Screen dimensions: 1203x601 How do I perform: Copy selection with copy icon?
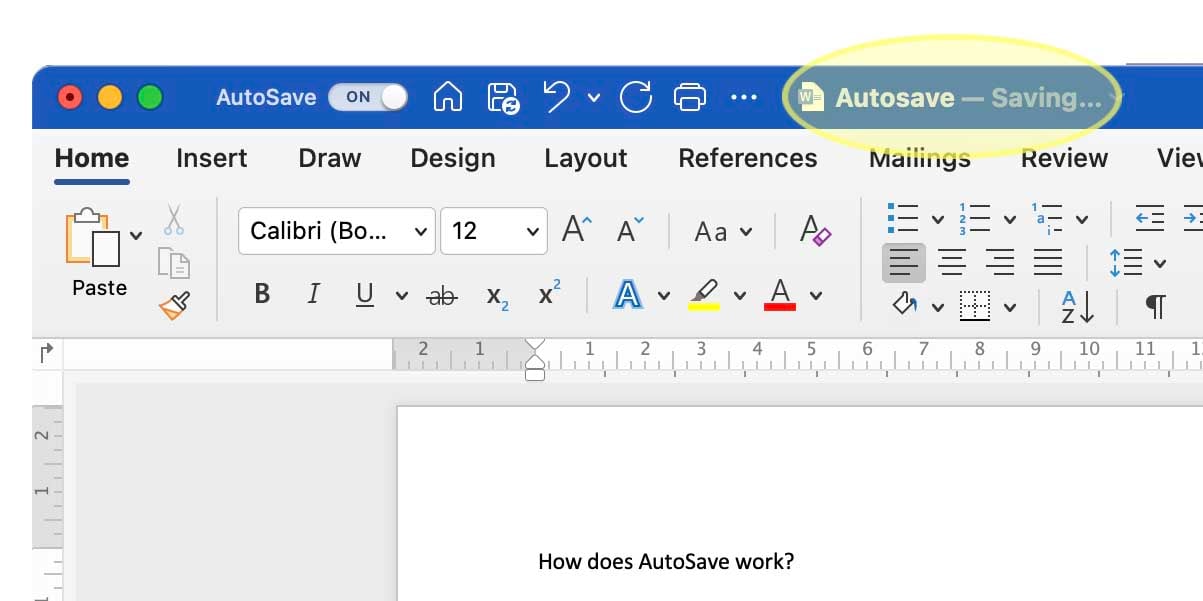pos(174,263)
